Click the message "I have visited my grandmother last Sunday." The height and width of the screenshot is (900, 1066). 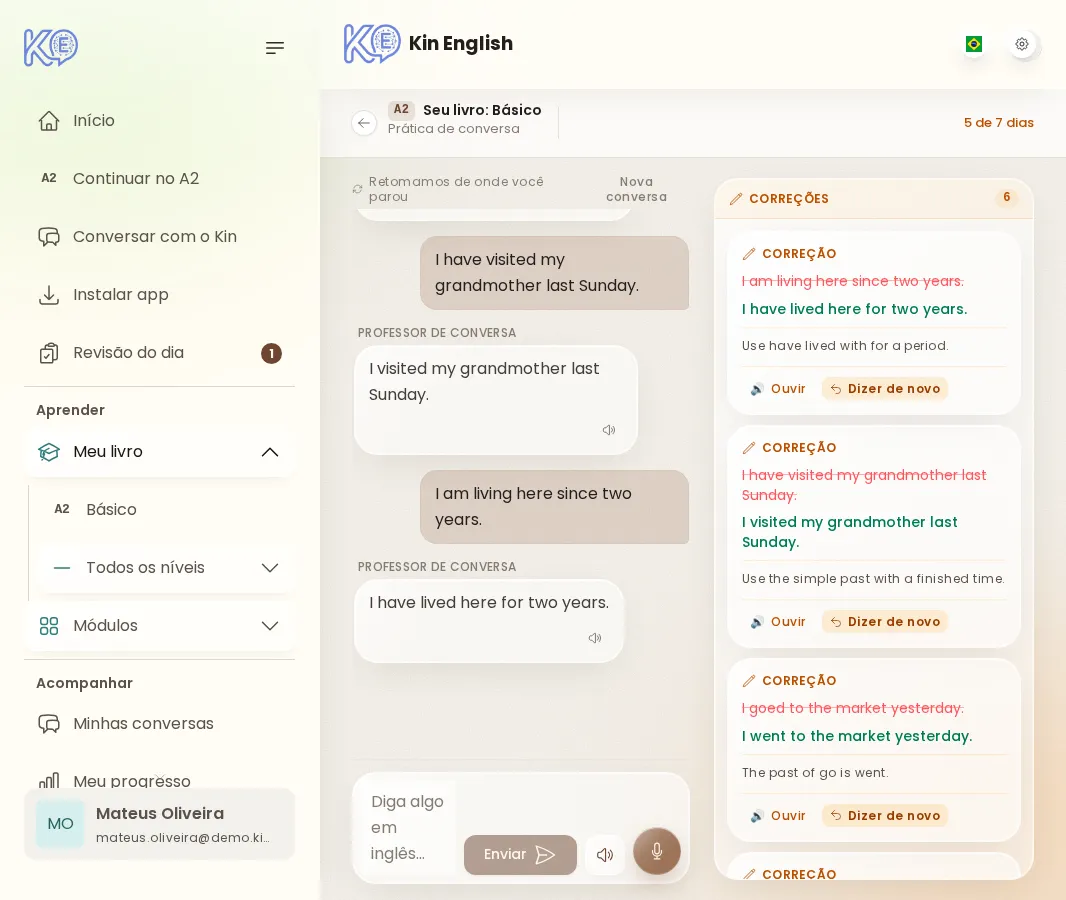point(554,273)
